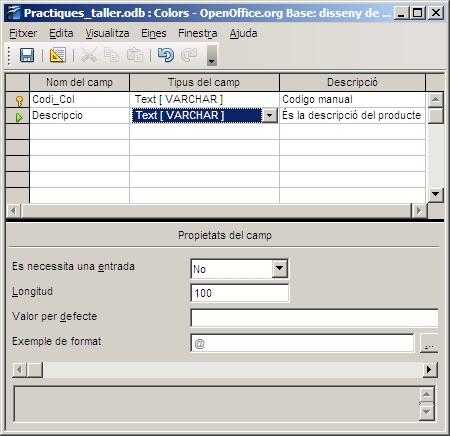Click the Paste clipboard icon

click(x=135, y=55)
